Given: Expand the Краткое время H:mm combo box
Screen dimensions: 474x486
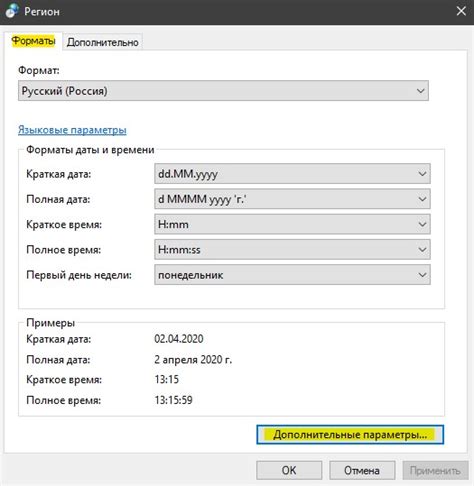Looking at the screenshot, I should click(x=292, y=224).
